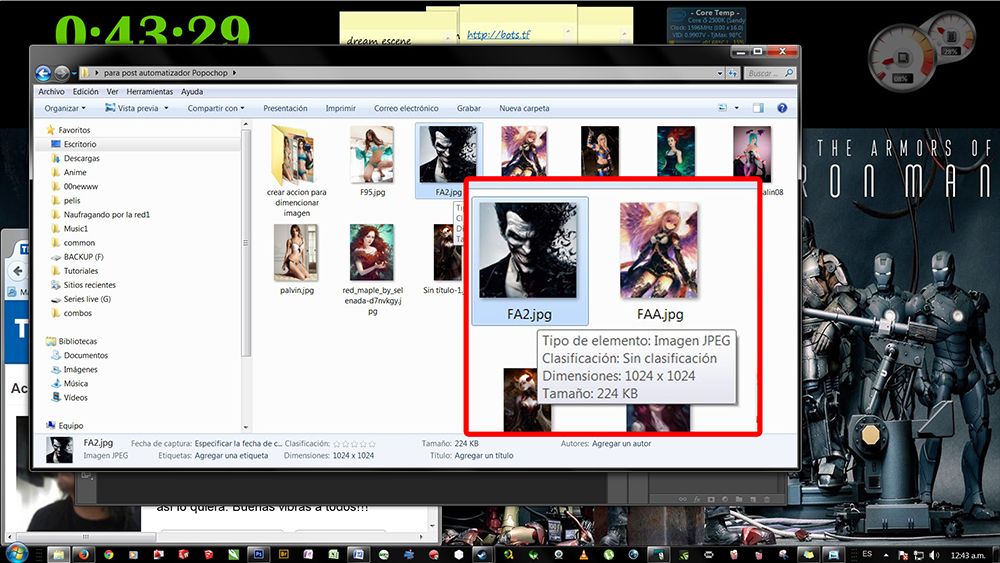Viewport: 1000px width, 563px height.
Task: Open the Ayuda menu
Action: coord(192,92)
